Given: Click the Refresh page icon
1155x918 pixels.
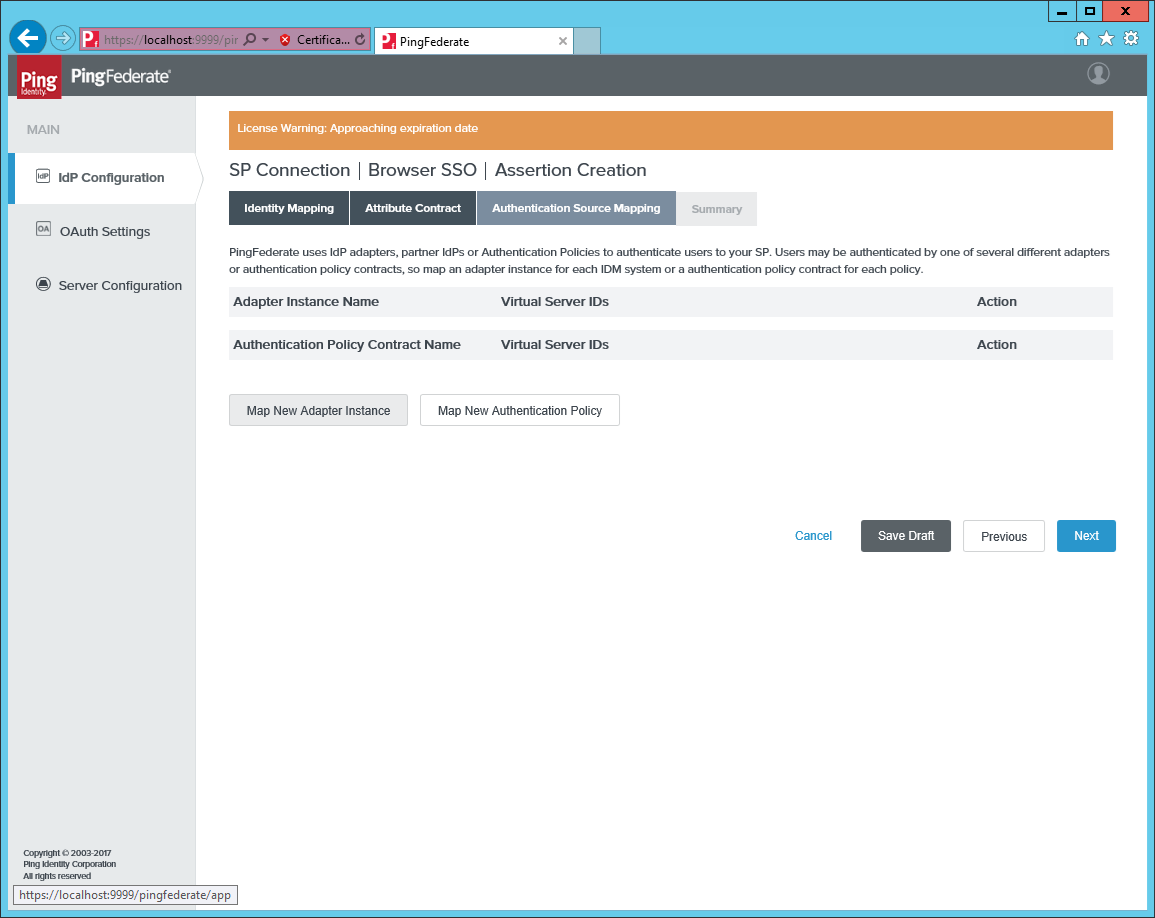Looking at the screenshot, I should point(359,40).
